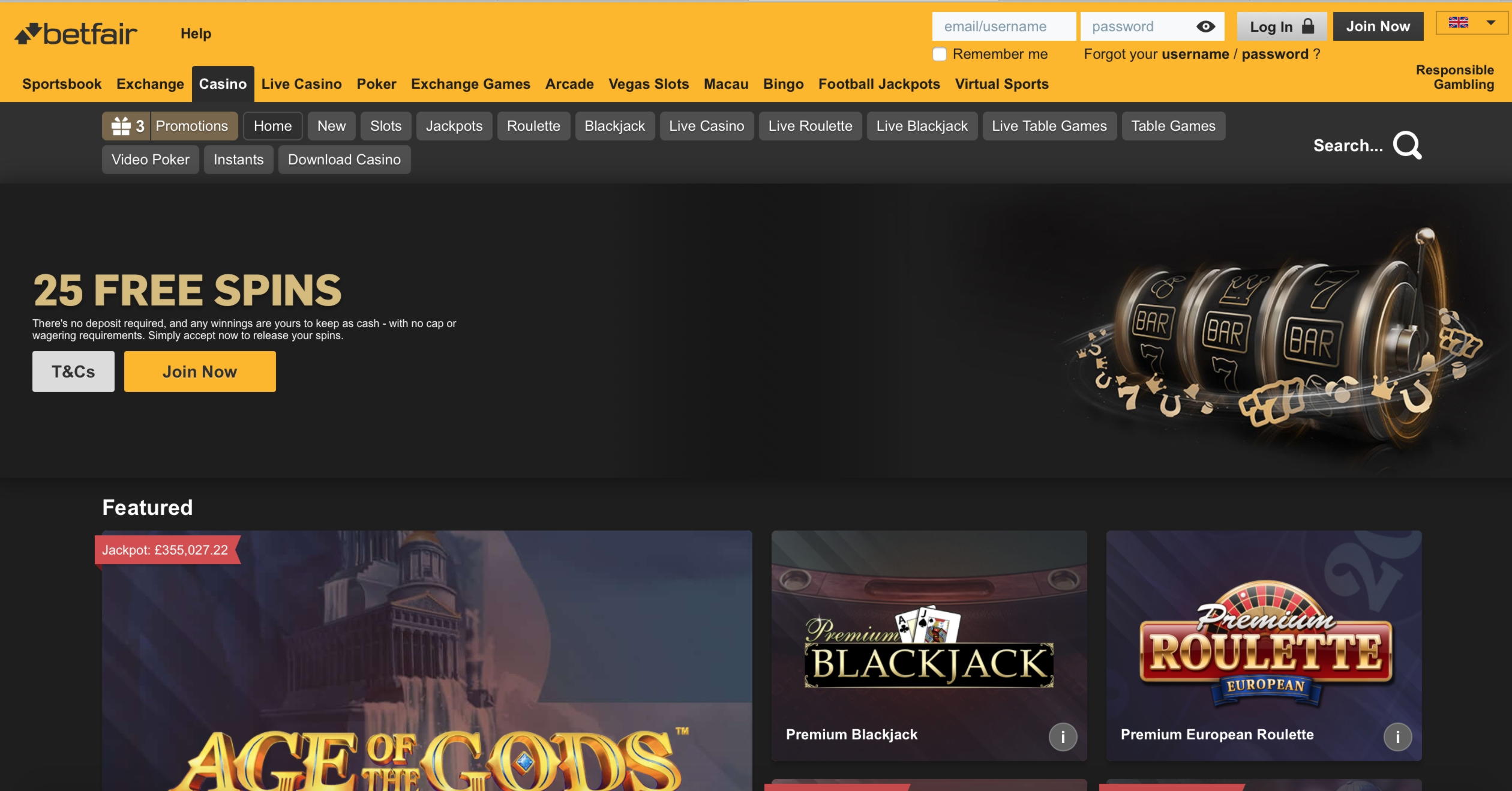Open info for Premium Blackjack

click(x=1063, y=736)
